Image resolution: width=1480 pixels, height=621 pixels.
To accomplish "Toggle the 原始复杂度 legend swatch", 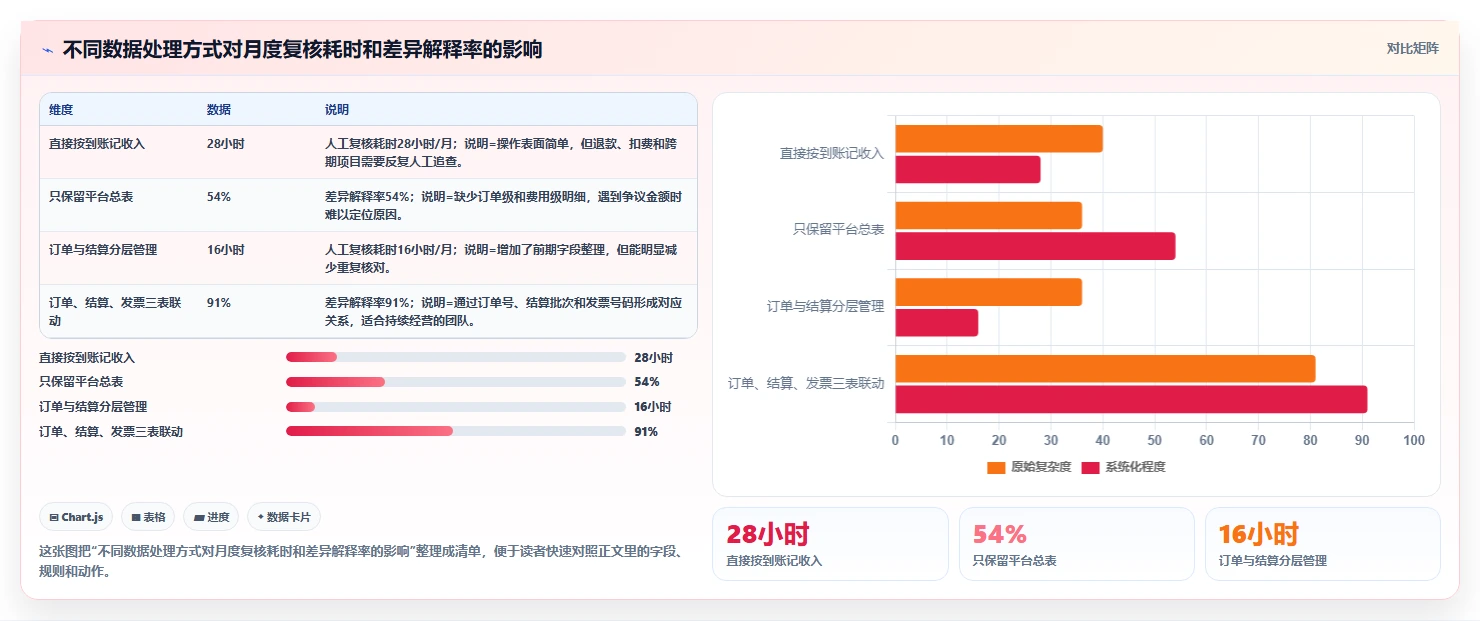I will click(x=995, y=467).
